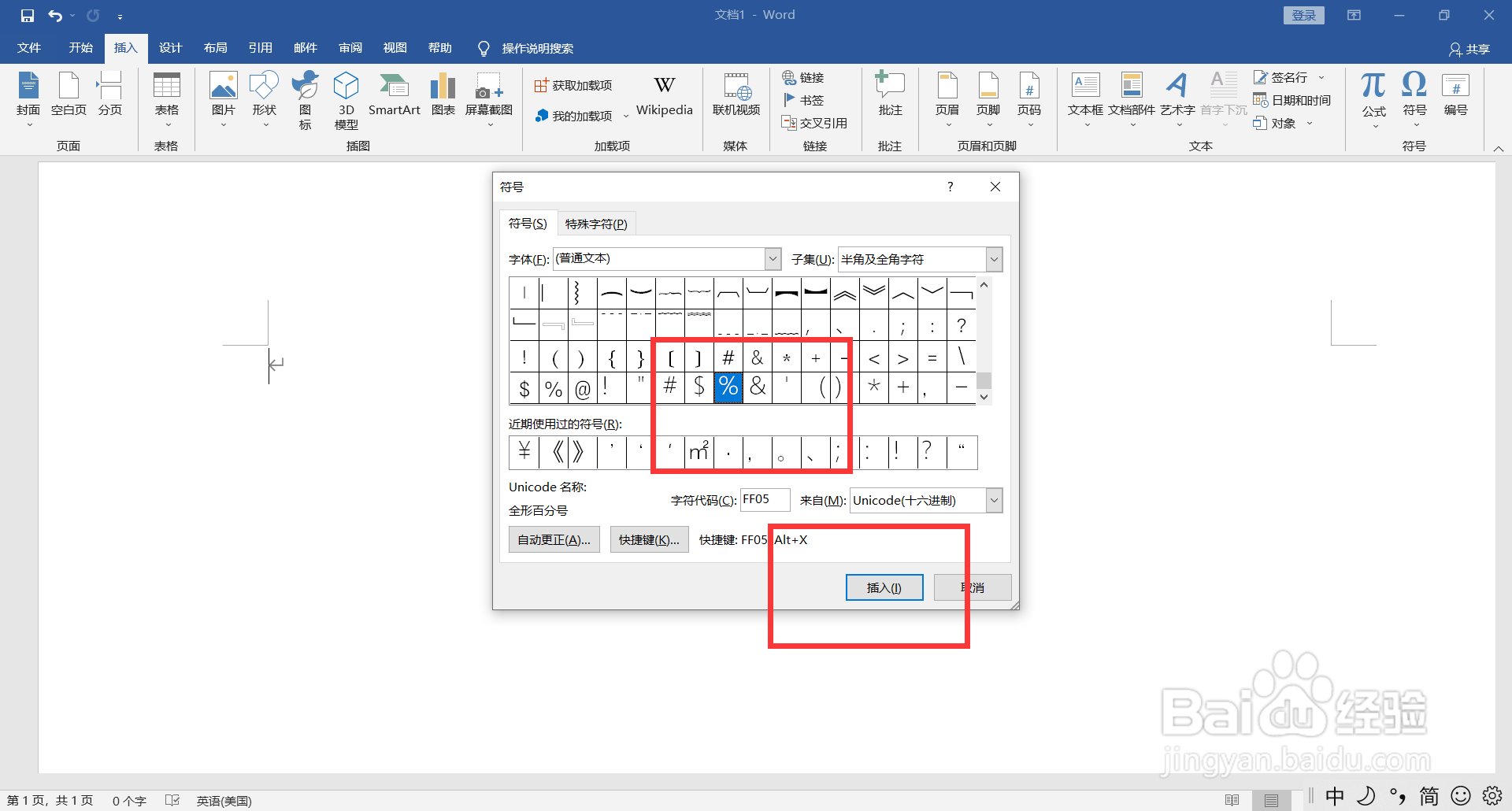Screen dimensions: 1512x811
Task: Open the Table (表格) insert menu
Action: [166, 100]
